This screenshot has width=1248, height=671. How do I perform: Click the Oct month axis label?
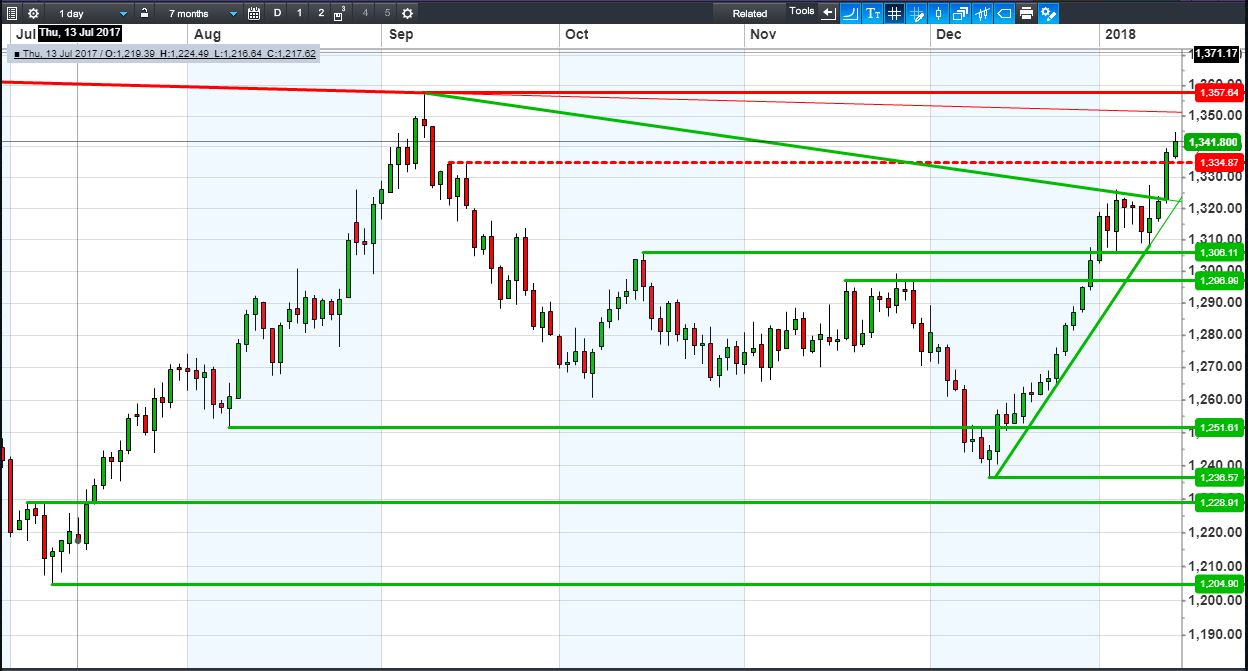coord(577,34)
